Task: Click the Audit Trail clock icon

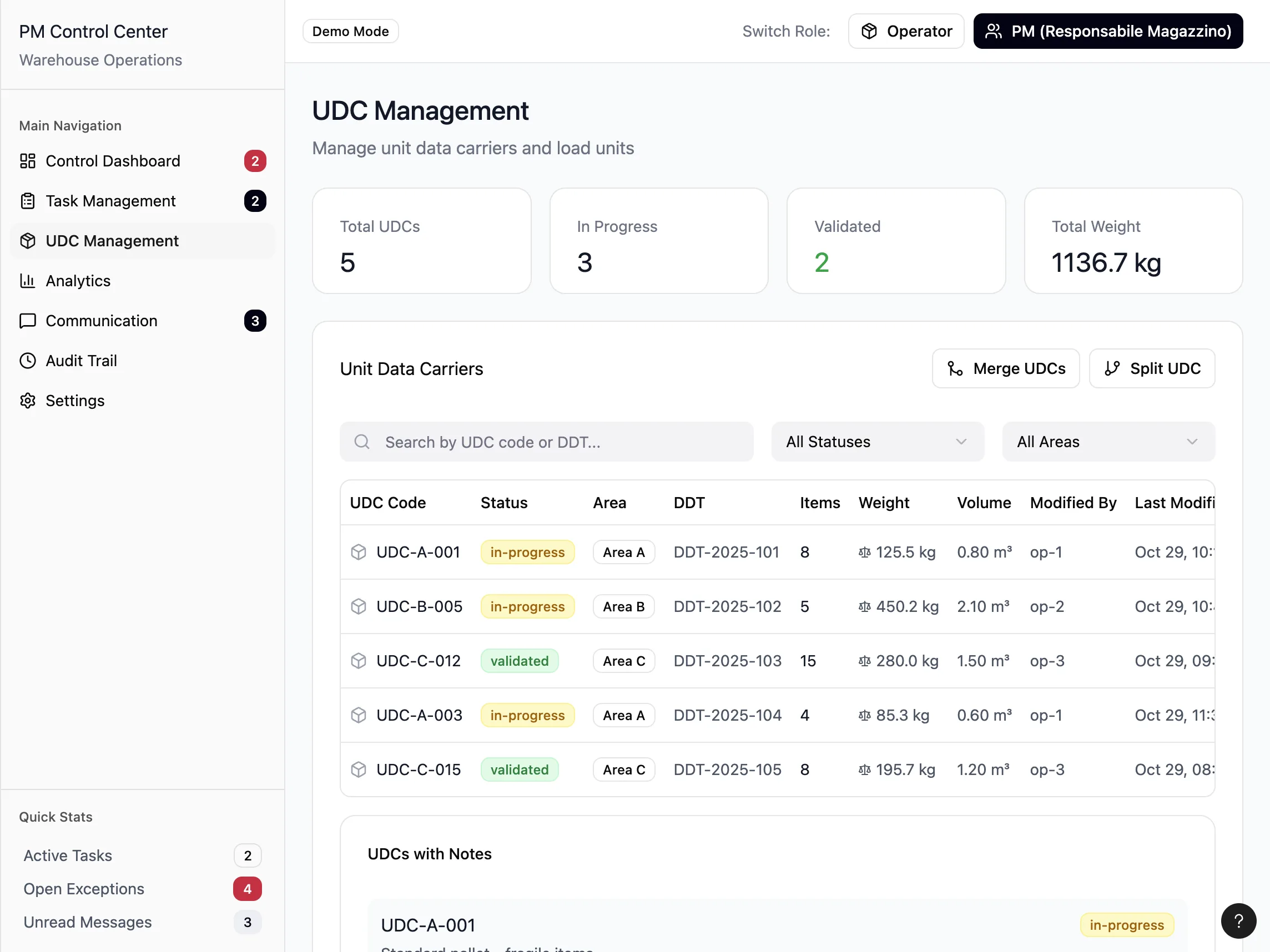Action: 28,361
